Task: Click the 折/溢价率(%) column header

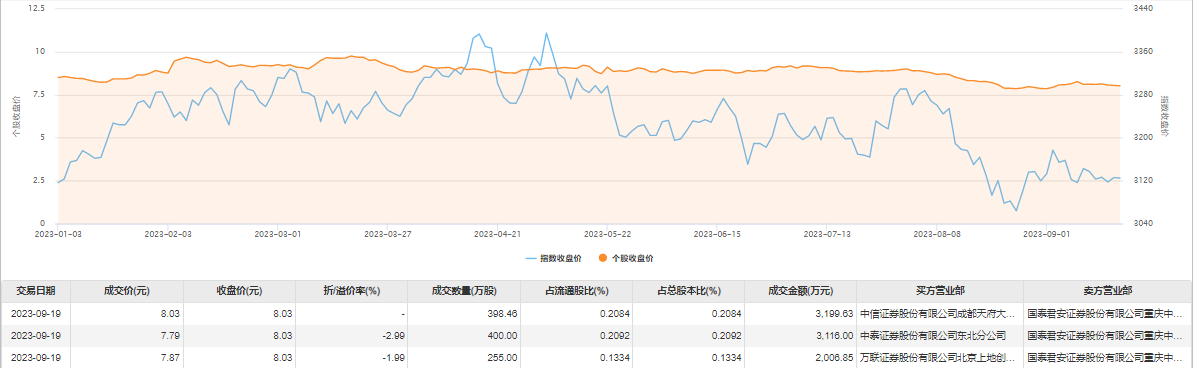Action: (x=352, y=291)
